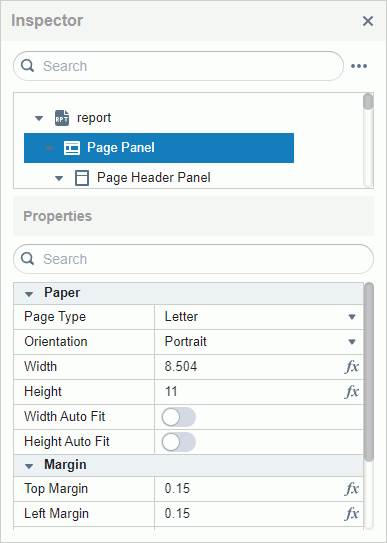Image resolution: width=387 pixels, height=543 pixels.
Task: Select the report tree item
Action: (94, 118)
